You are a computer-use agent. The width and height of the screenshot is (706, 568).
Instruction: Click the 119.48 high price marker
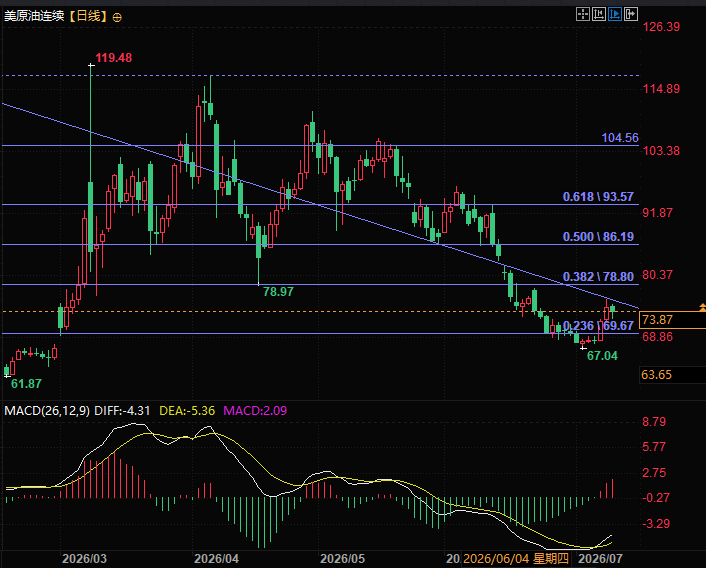[113, 58]
